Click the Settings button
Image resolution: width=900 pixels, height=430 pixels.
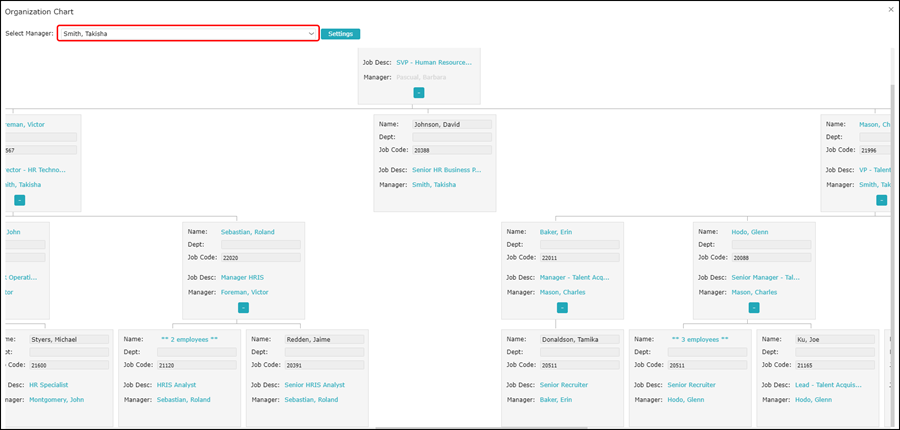click(340, 33)
